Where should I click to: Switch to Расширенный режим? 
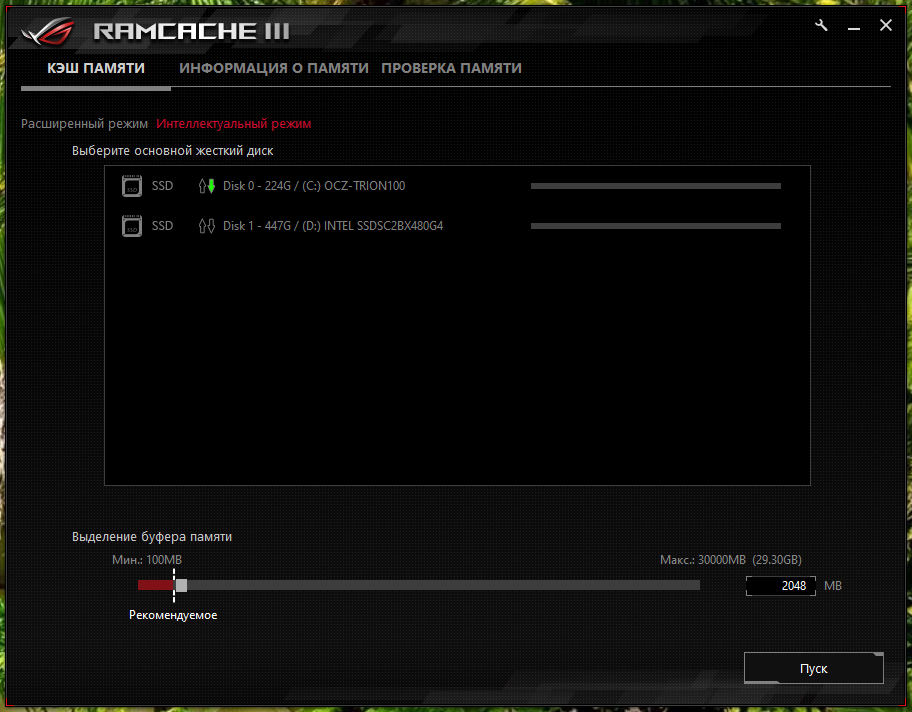click(x=84, y=124)
